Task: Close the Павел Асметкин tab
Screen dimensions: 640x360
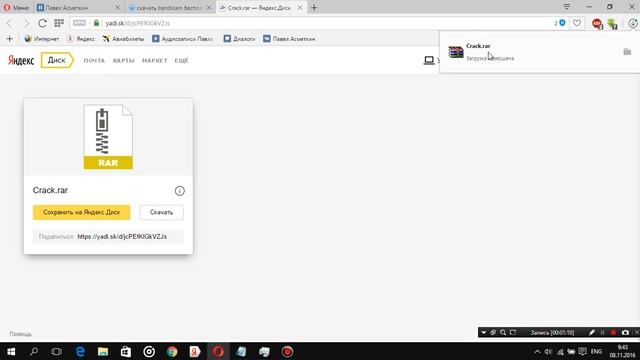Action: 118,7
